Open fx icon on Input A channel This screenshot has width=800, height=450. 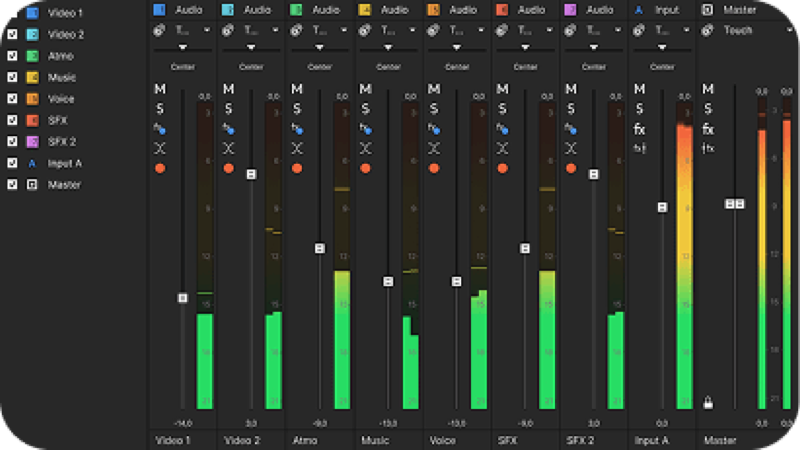pos(639,129)
